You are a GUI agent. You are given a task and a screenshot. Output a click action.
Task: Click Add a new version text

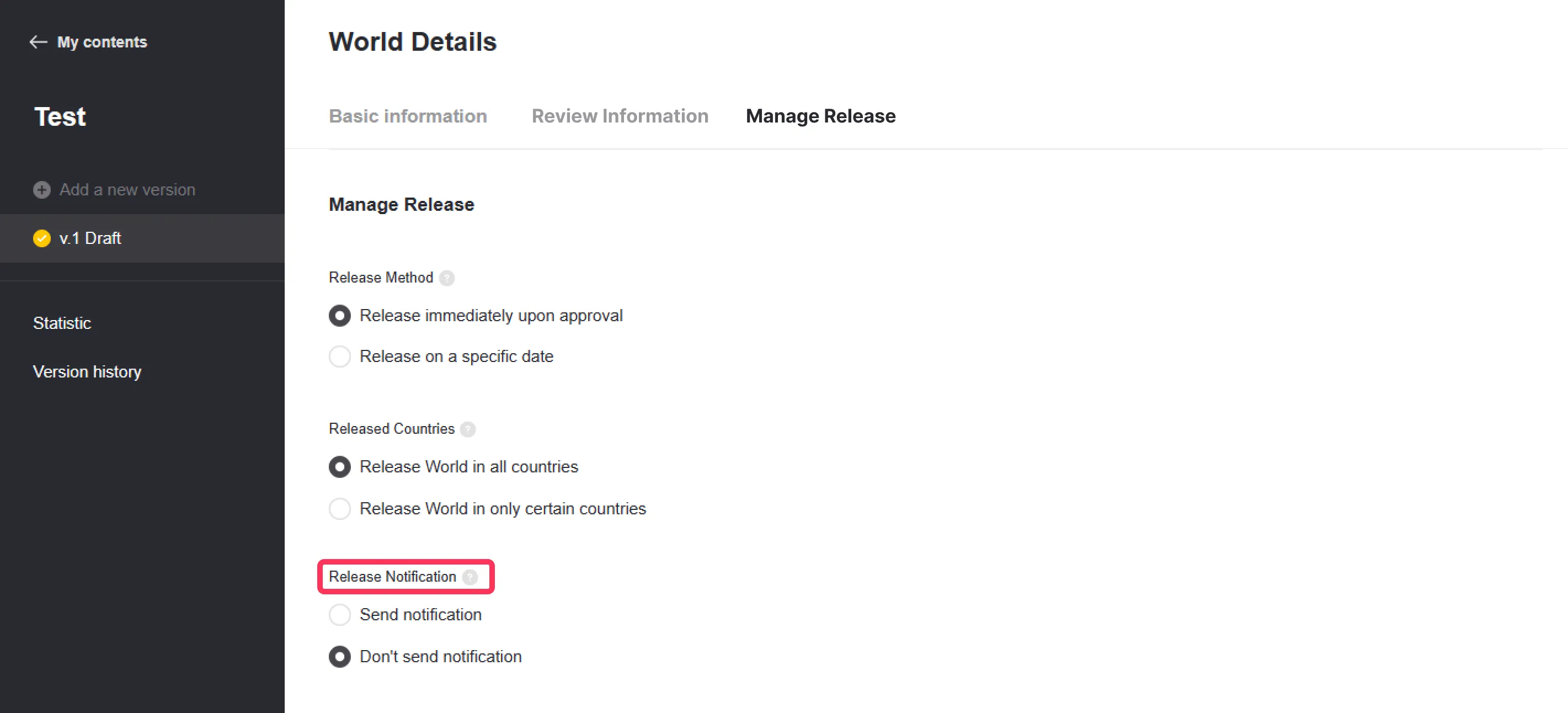127,190
